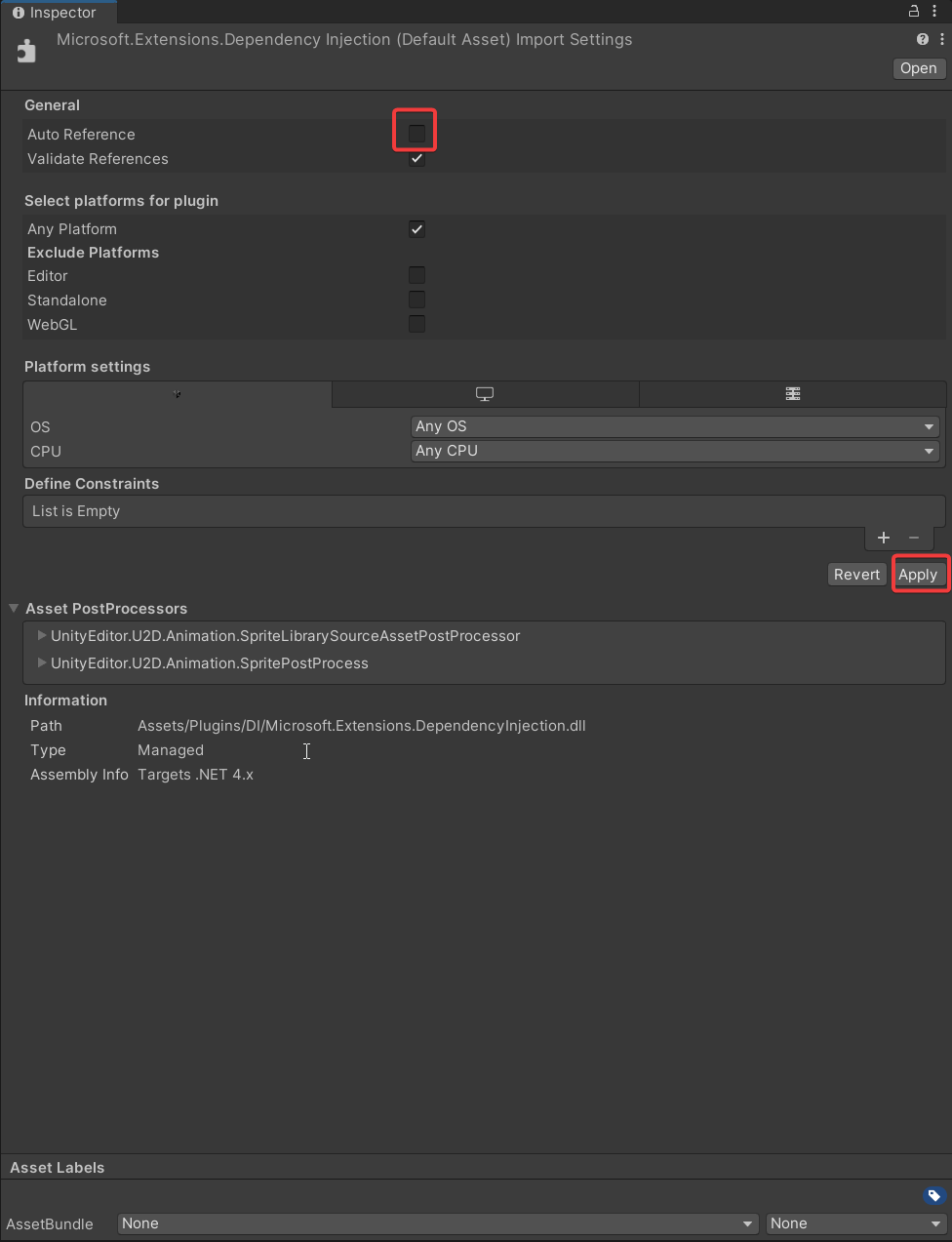Click the 'Targets .NET 4.x' text
Image resolution: width=952 pixels, height=1242 pixels.
[x=195, y=775]
